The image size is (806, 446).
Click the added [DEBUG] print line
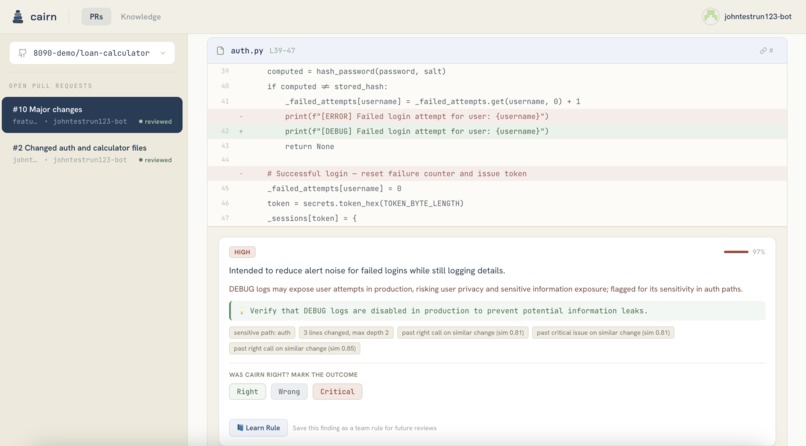pos(497,131)
